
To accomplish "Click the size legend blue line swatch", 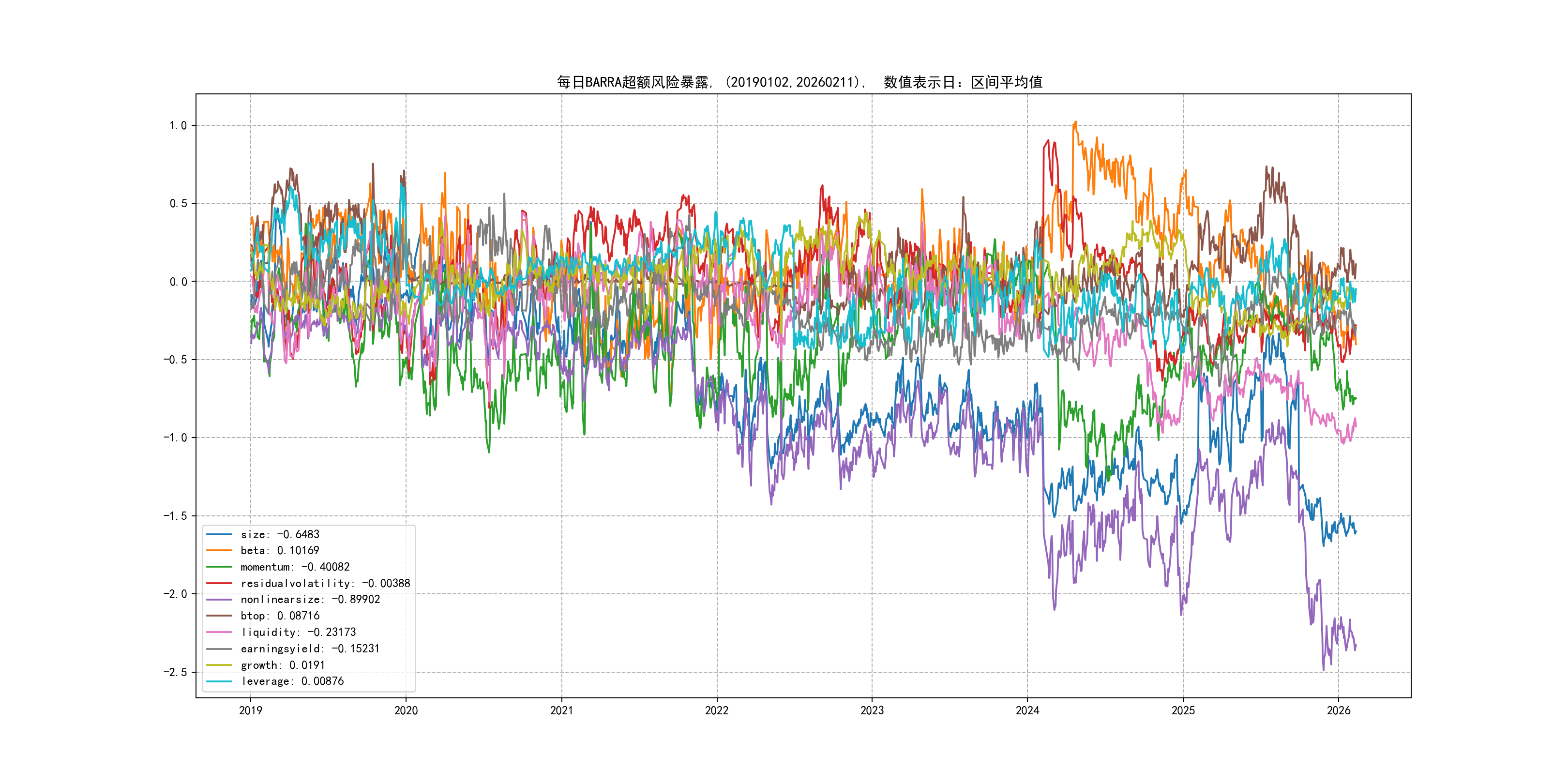I will pos(219,534).
